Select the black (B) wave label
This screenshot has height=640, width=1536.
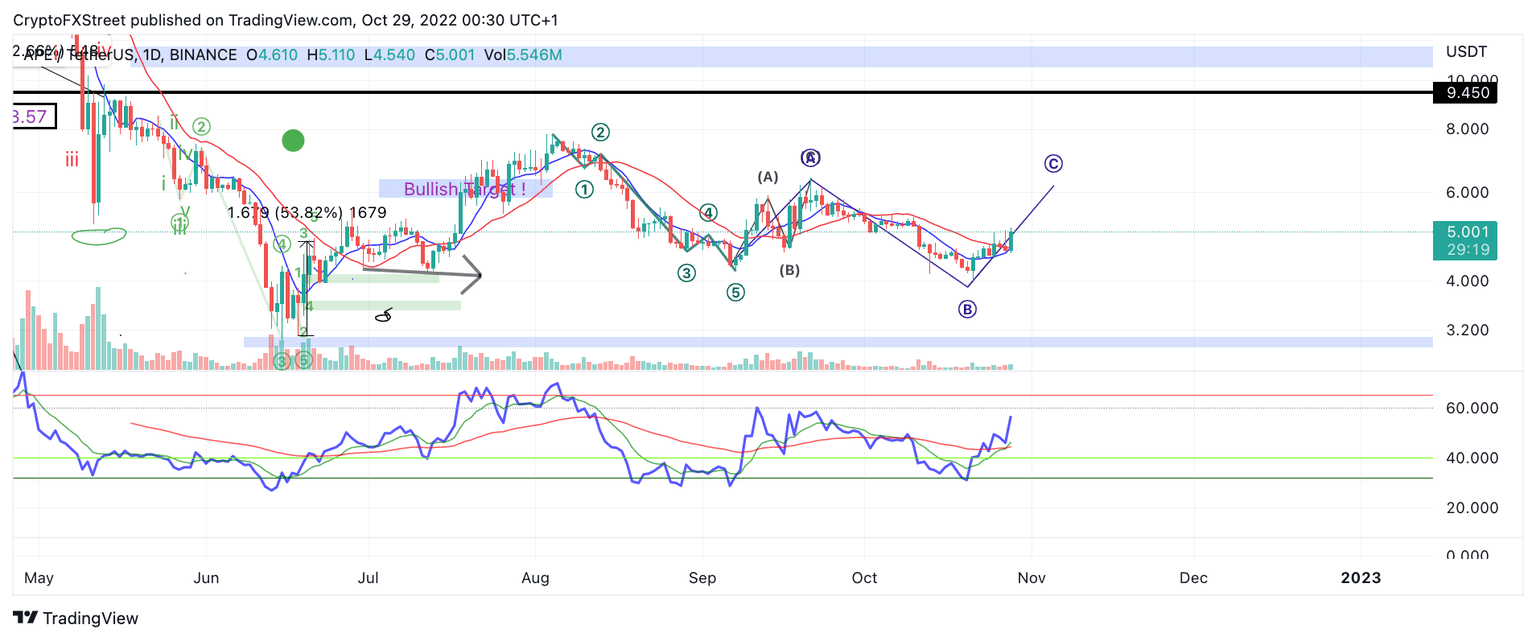[790, 270]
